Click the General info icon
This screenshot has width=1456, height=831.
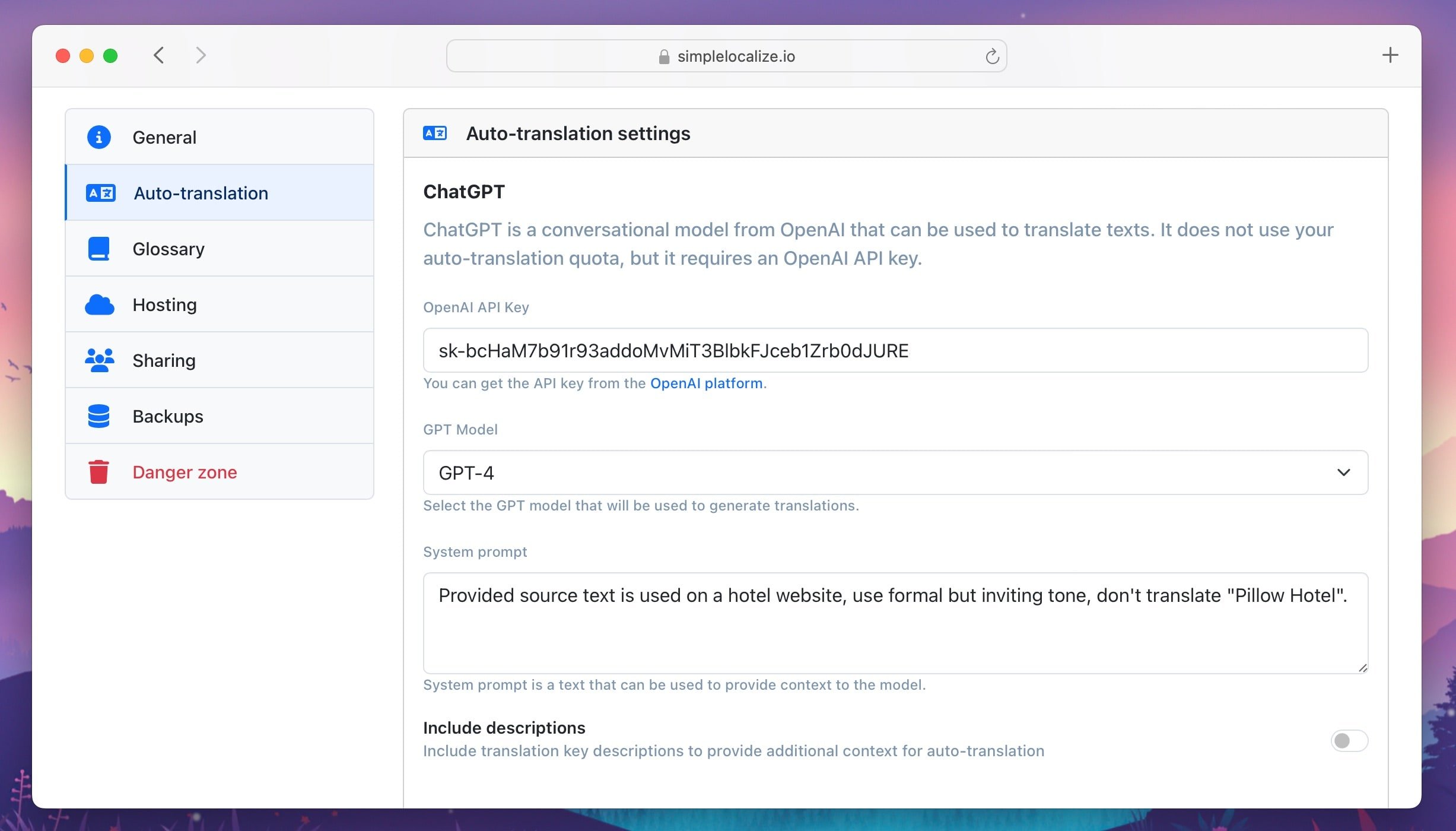[x=99, y=137]
